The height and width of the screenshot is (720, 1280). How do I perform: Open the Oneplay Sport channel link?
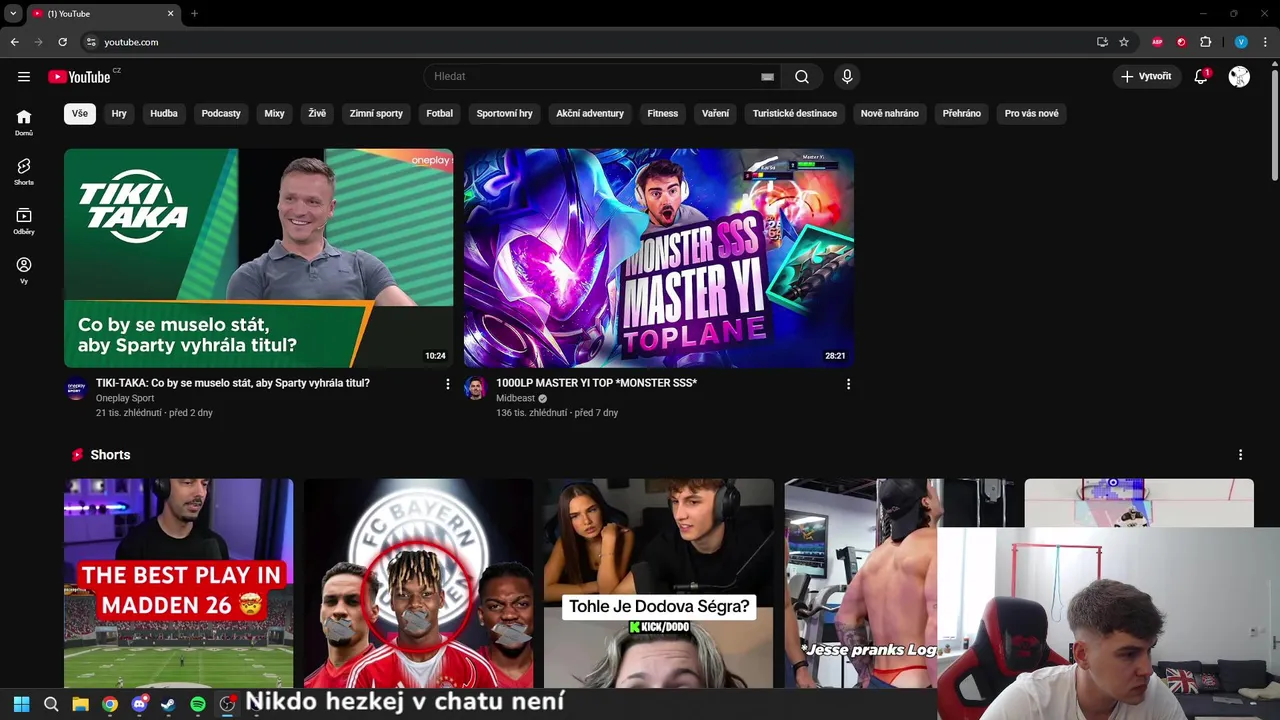[x=125, y=398]
